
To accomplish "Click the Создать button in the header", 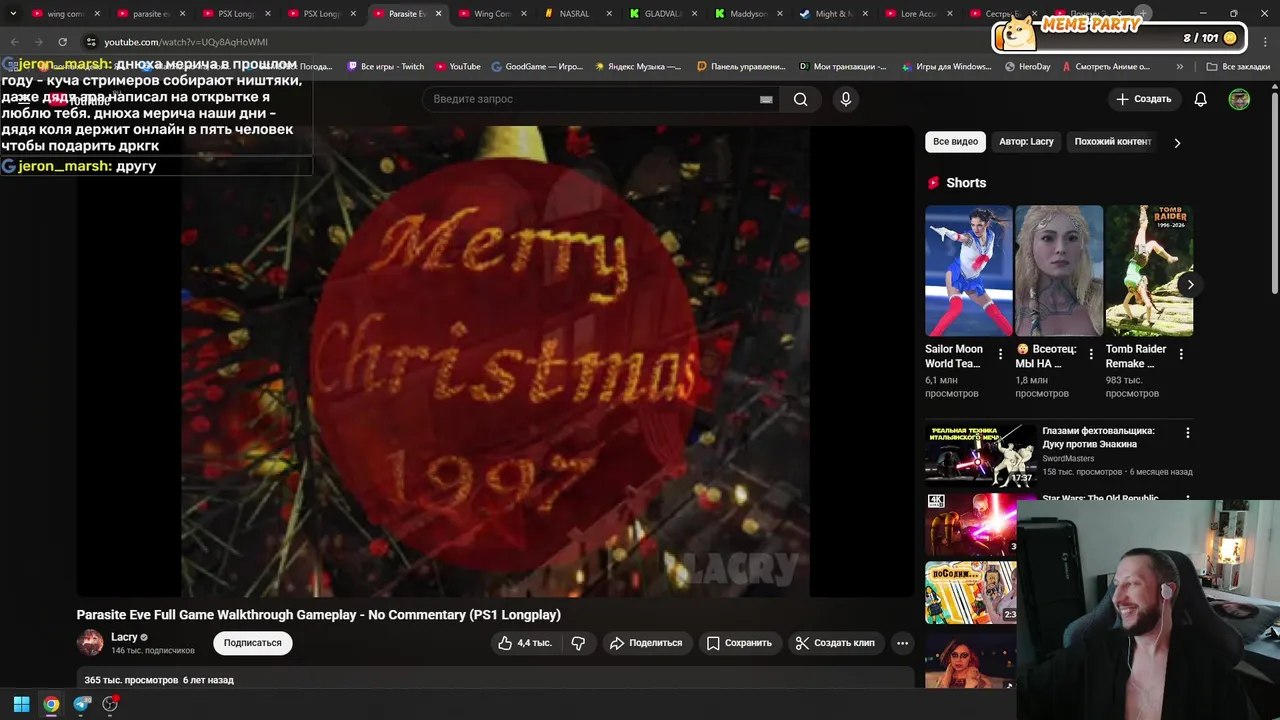I will click(1143, 99).
